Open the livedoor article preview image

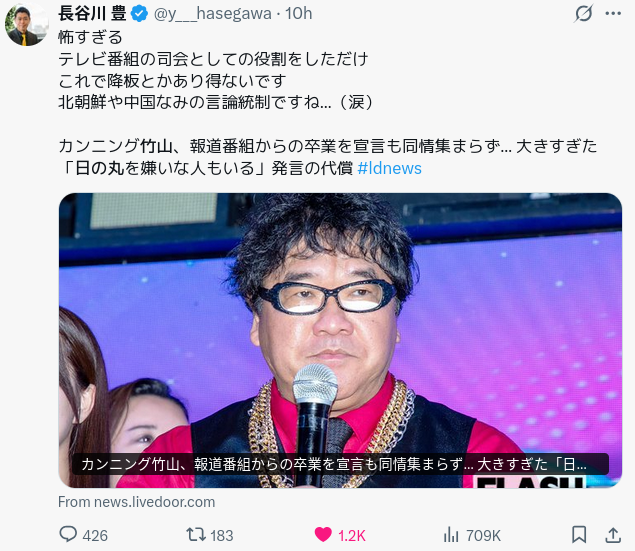click(x=340, y=340)
